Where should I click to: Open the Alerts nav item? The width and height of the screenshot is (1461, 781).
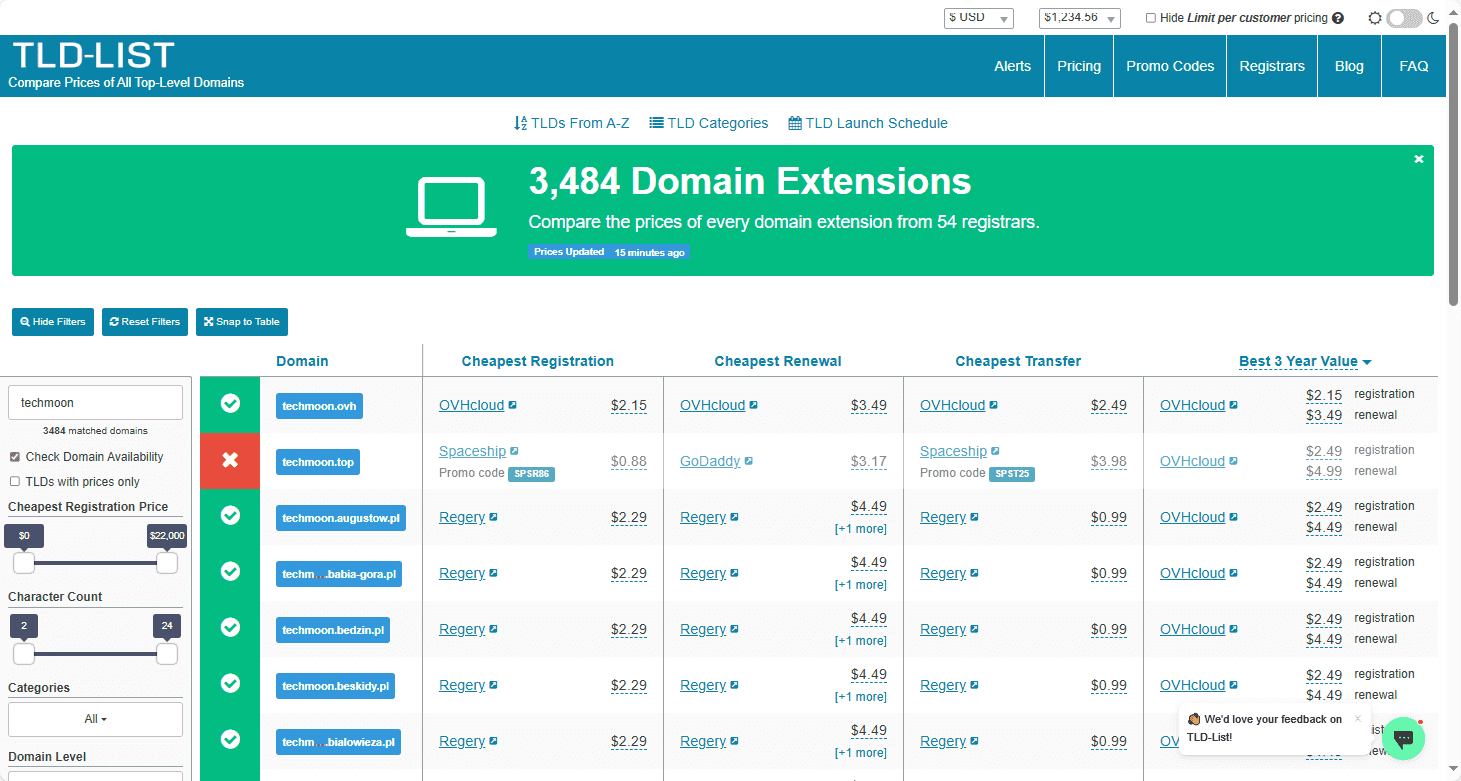pos(1012,66)
